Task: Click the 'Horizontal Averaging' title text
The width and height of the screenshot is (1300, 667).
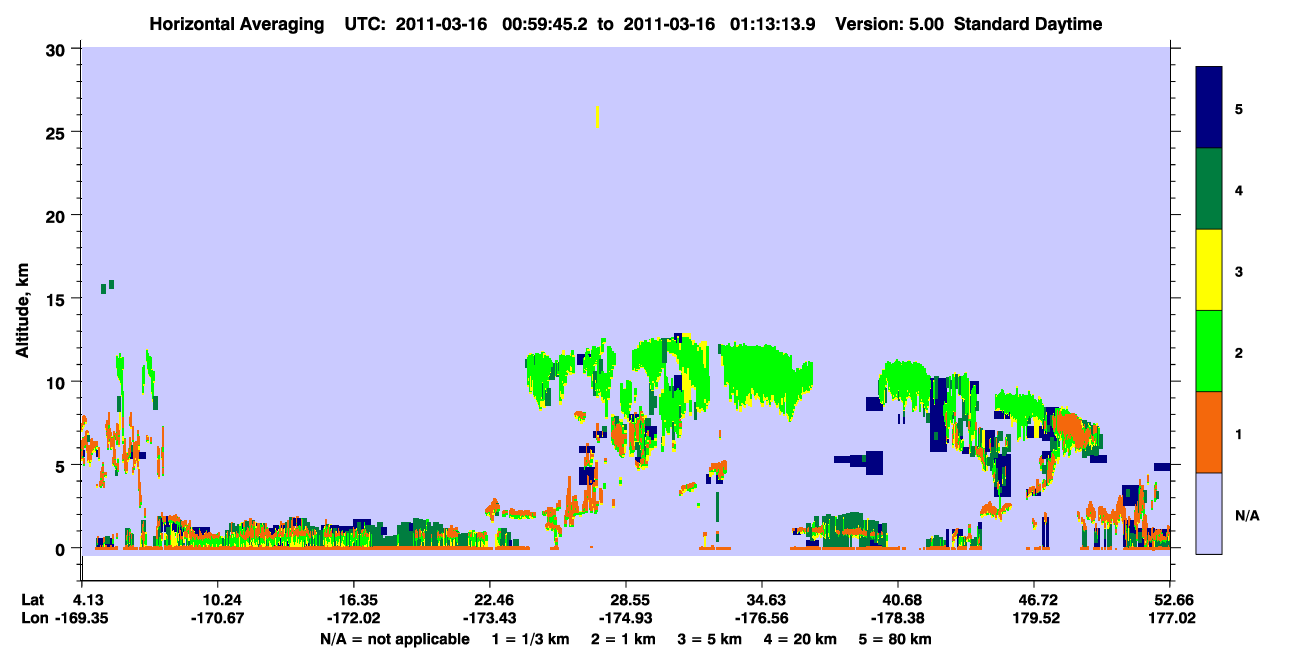Action: 235,24
